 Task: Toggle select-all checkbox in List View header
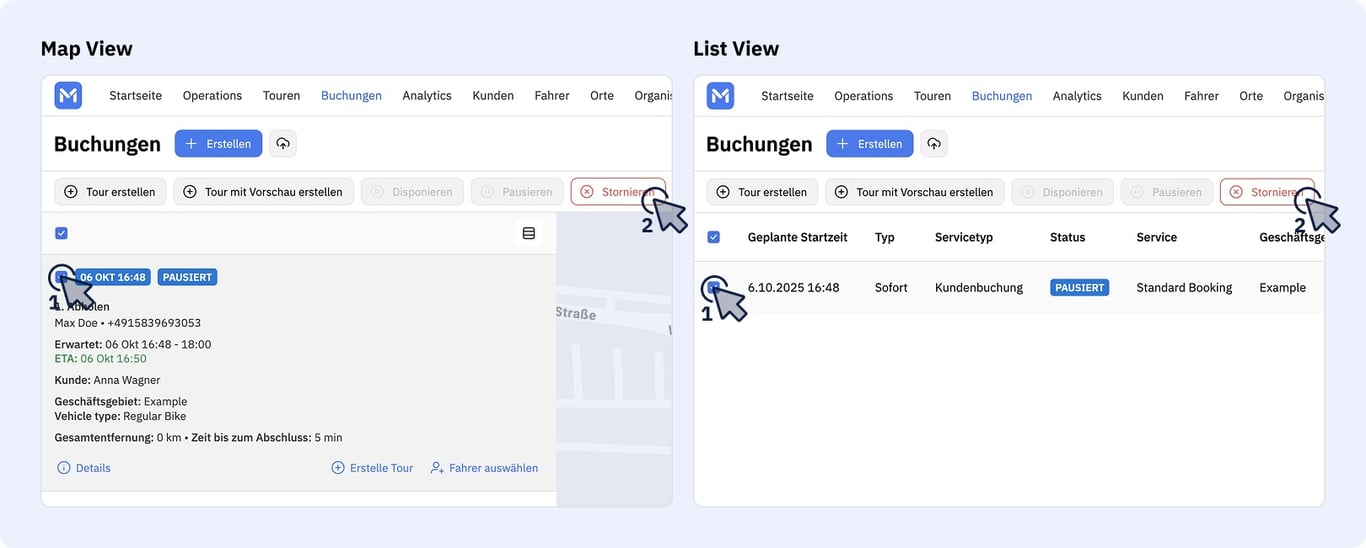tap(713, 237)
